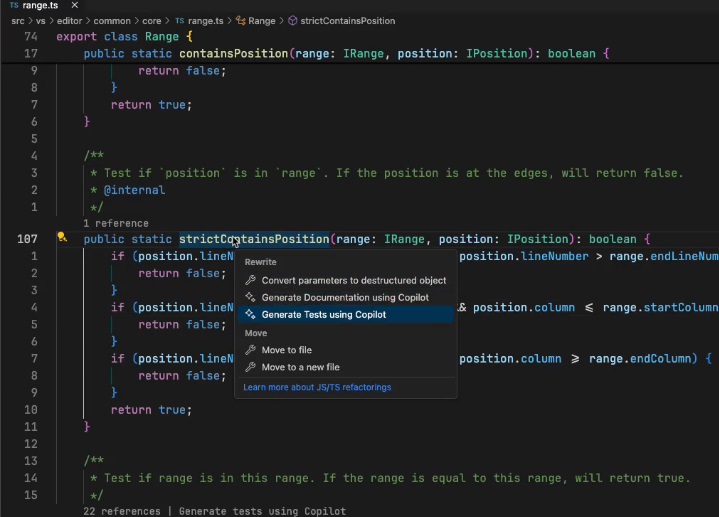Image resolution: width=719 pixels, height=517 pixels.
Task: Click the Range class symbol icon in breadcrumbs
Action: (241, 21)
